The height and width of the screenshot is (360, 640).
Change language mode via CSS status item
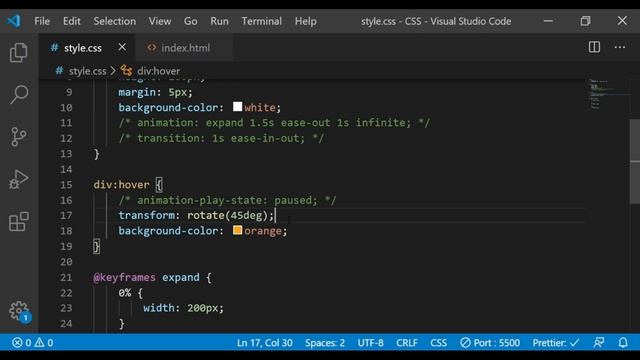(438, 342)
